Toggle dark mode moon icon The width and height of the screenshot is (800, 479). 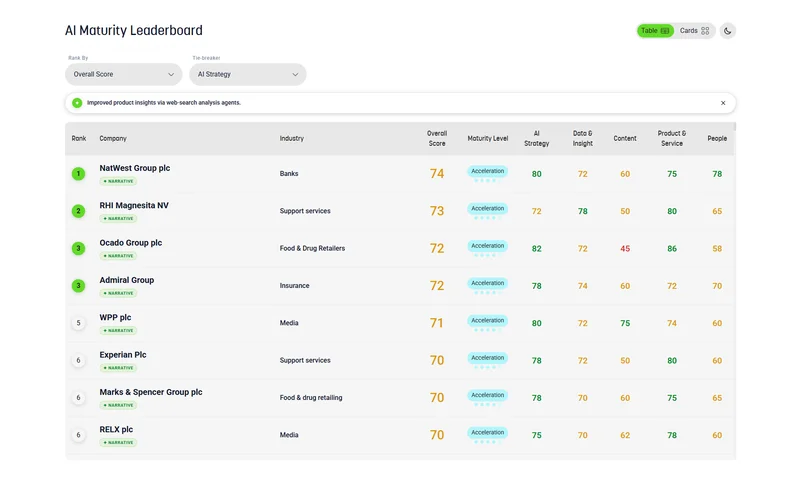click(x=728, y=31)
